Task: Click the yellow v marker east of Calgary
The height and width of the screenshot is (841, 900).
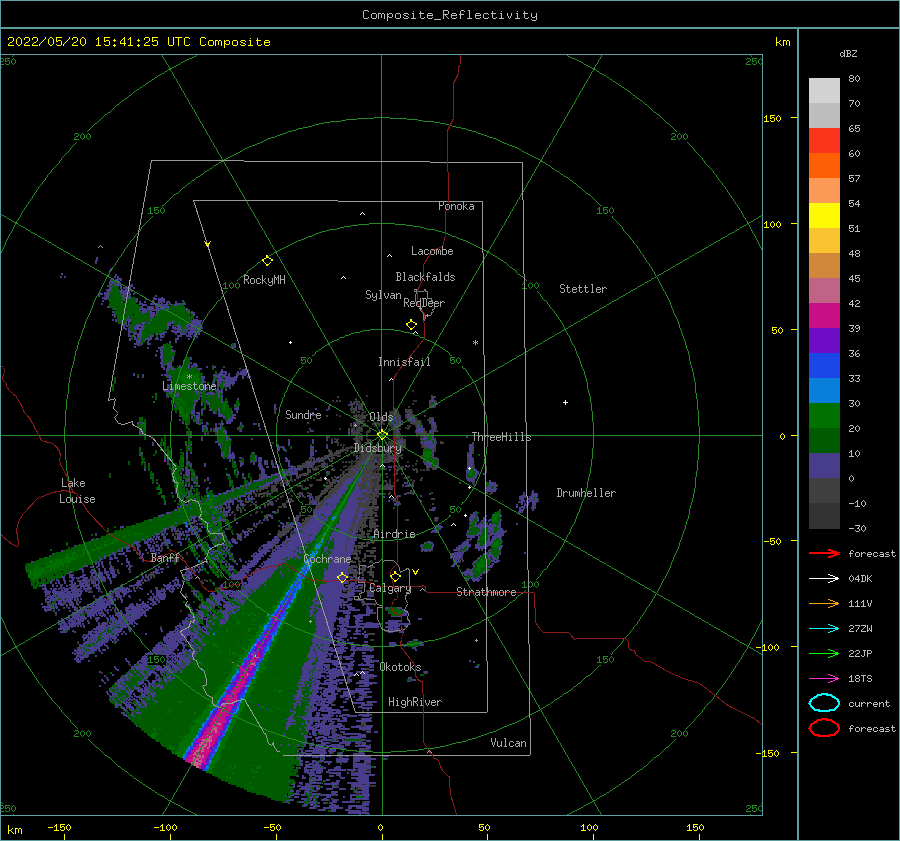Action: [415, 572]
